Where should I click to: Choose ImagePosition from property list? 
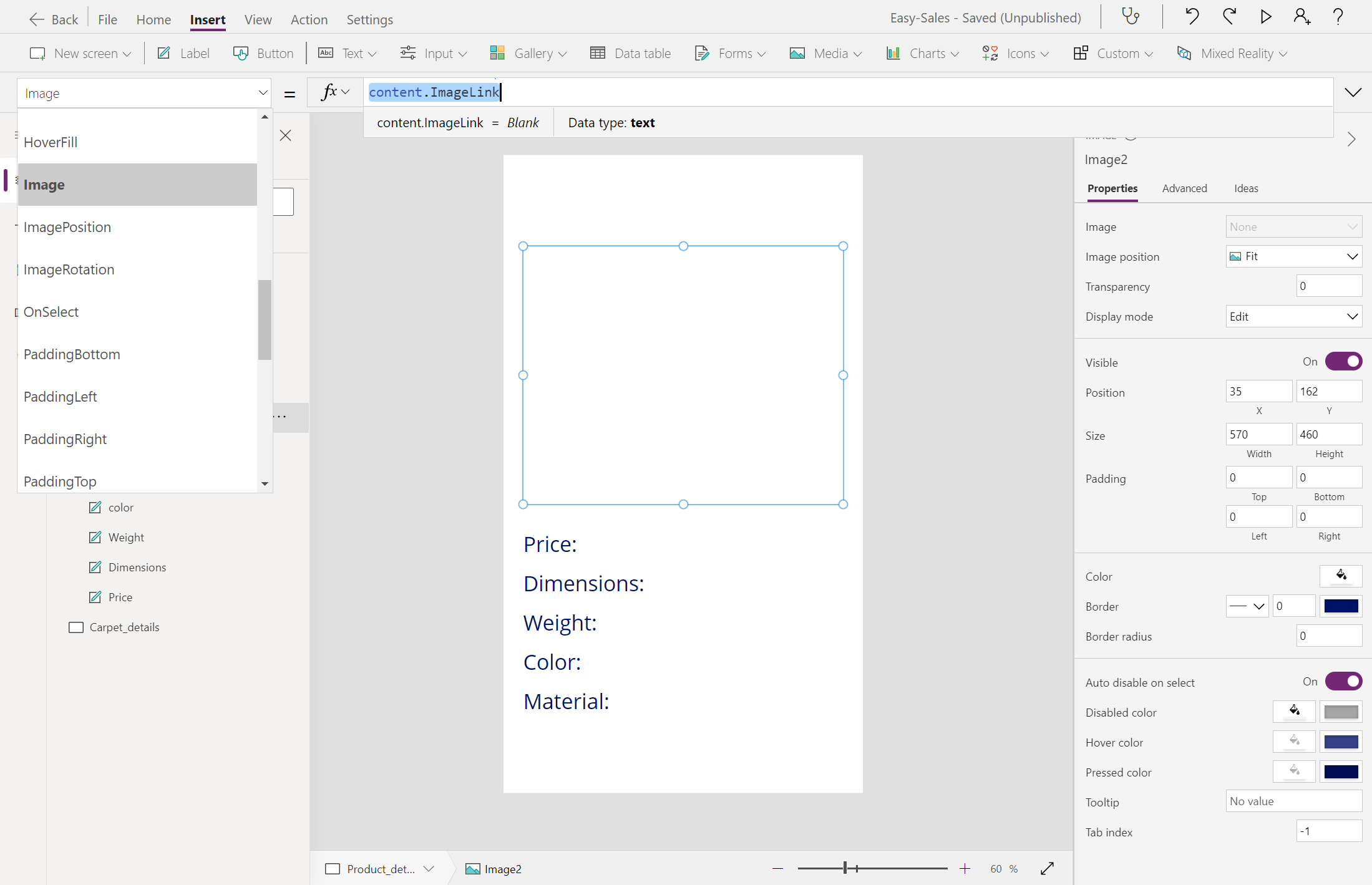point(137,227)
